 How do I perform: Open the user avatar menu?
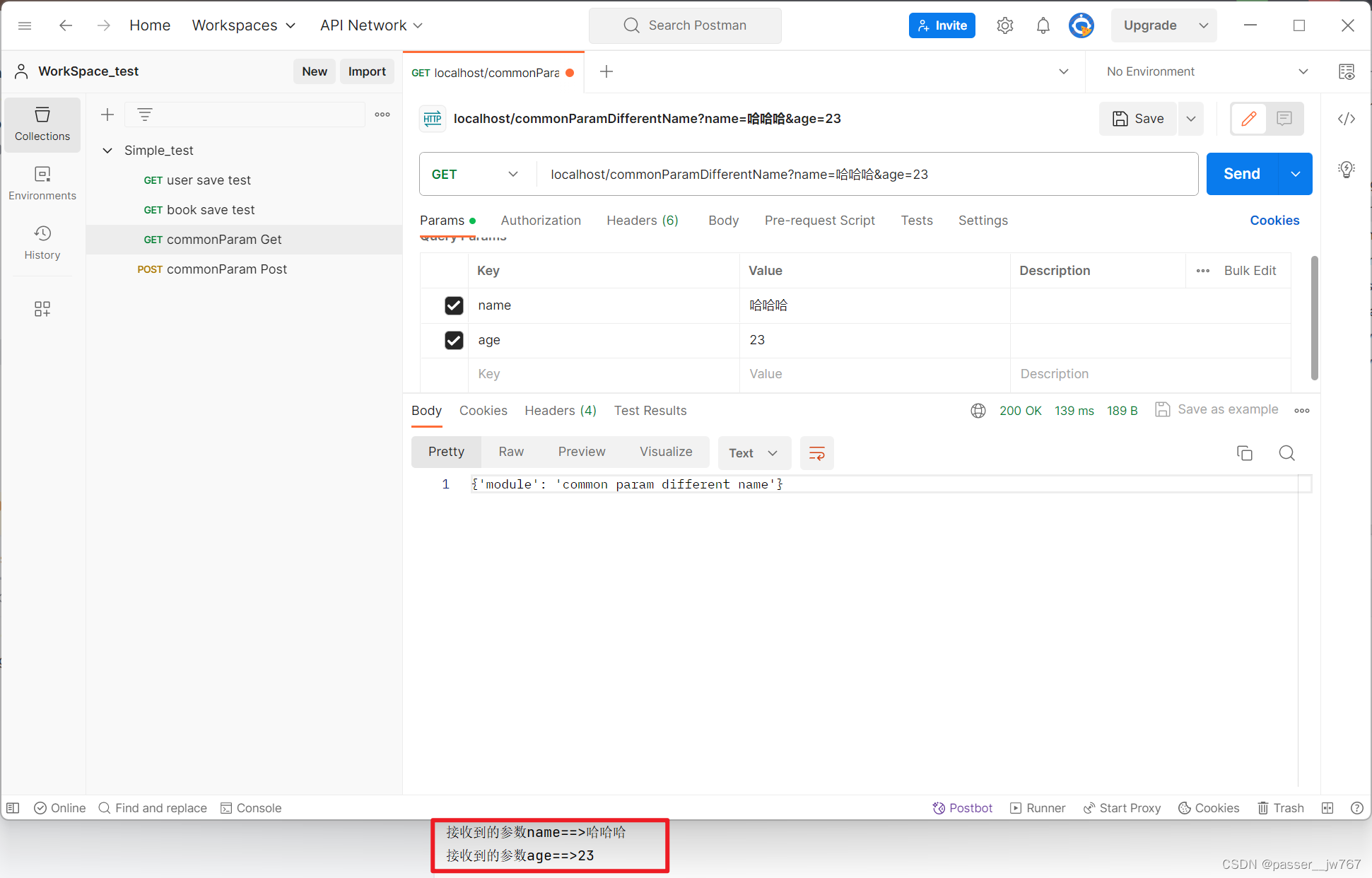point(1081,25)
